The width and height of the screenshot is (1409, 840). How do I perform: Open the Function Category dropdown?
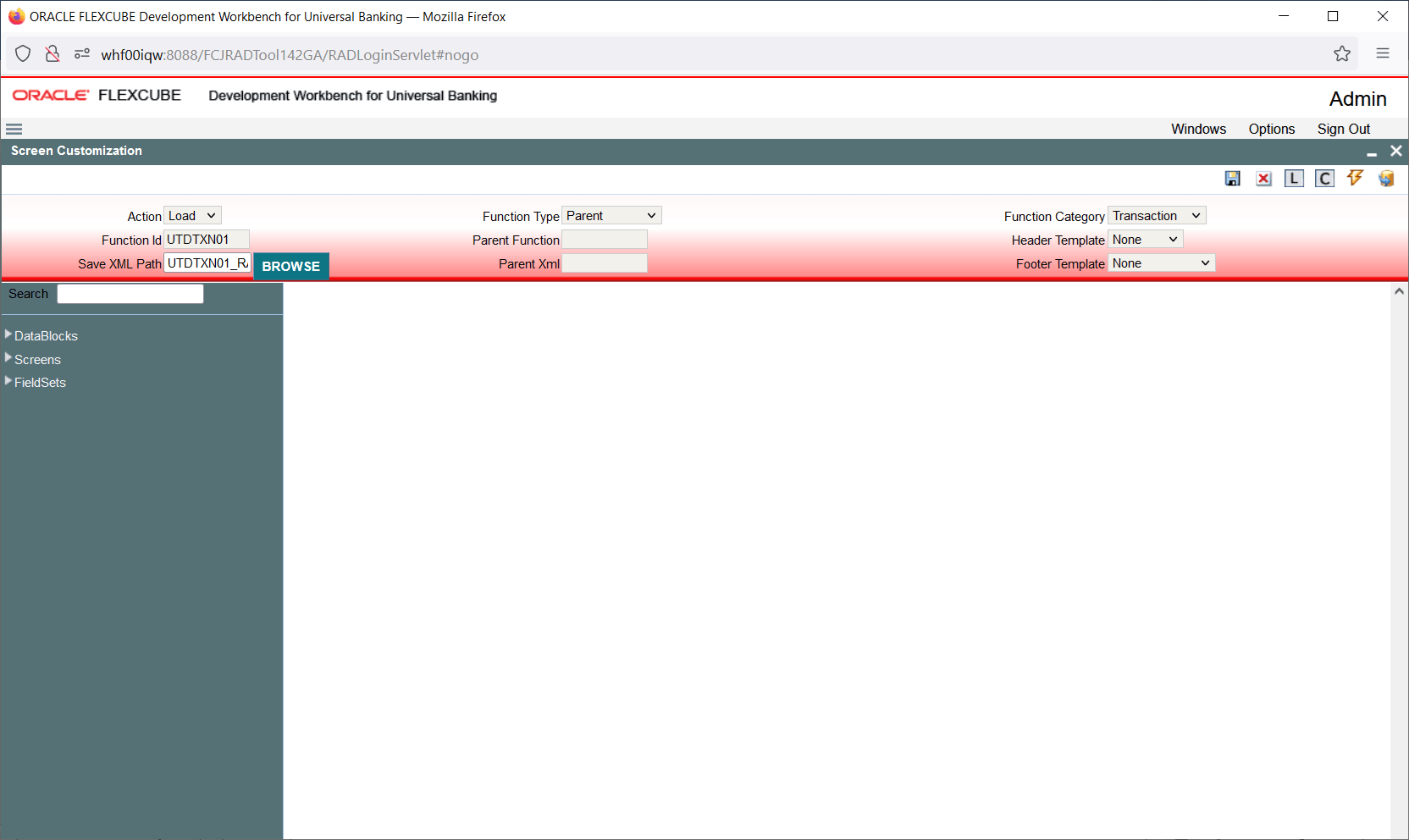[x=1157, y=216]
